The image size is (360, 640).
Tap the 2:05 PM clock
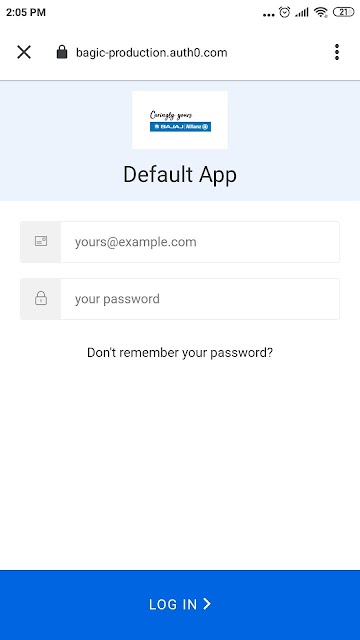tap(26, 12)
